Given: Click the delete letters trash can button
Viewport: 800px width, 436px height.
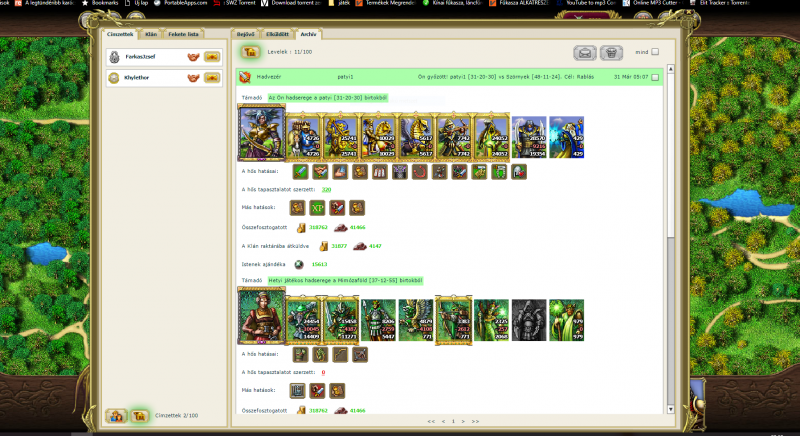Looking at the screenshot, I should click(610, 53).
